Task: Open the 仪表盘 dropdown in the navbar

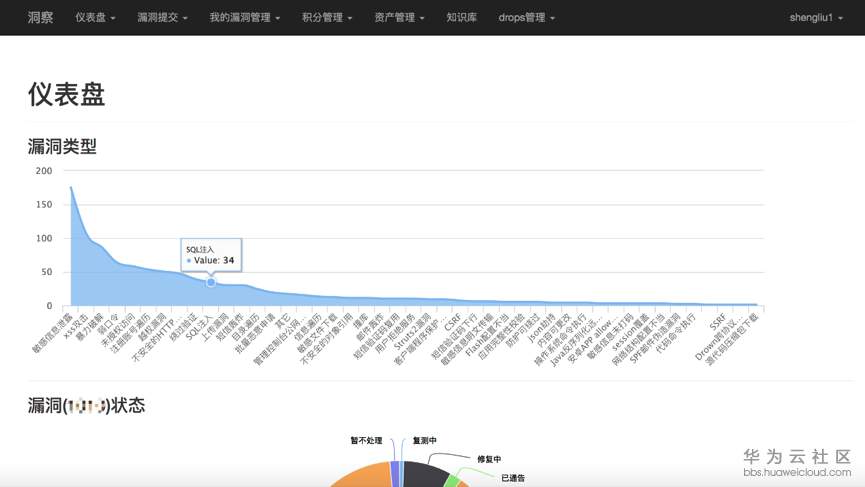Action: click(95, 18)
